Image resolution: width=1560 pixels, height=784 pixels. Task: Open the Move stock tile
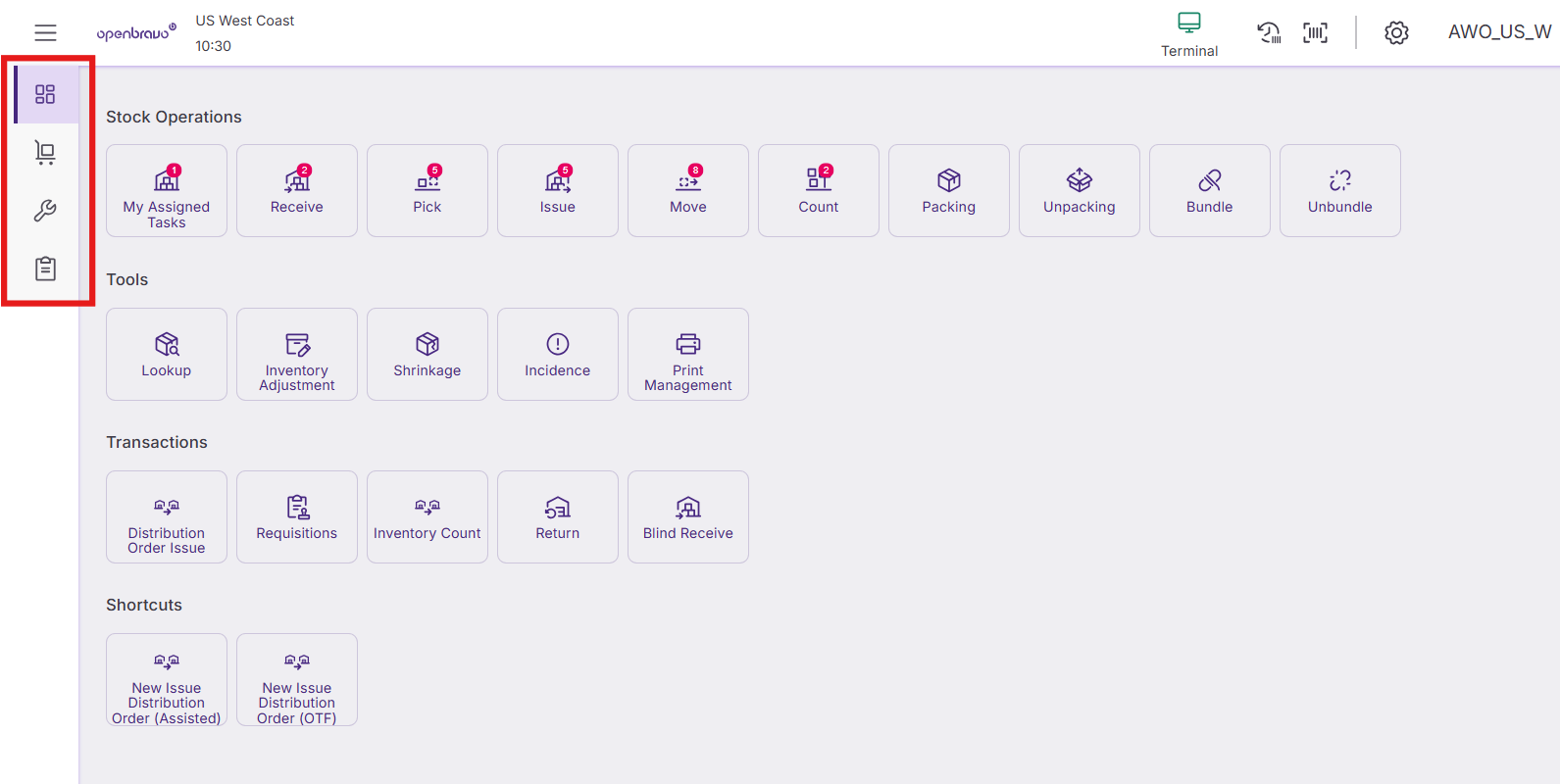click(x=688, y=191)
